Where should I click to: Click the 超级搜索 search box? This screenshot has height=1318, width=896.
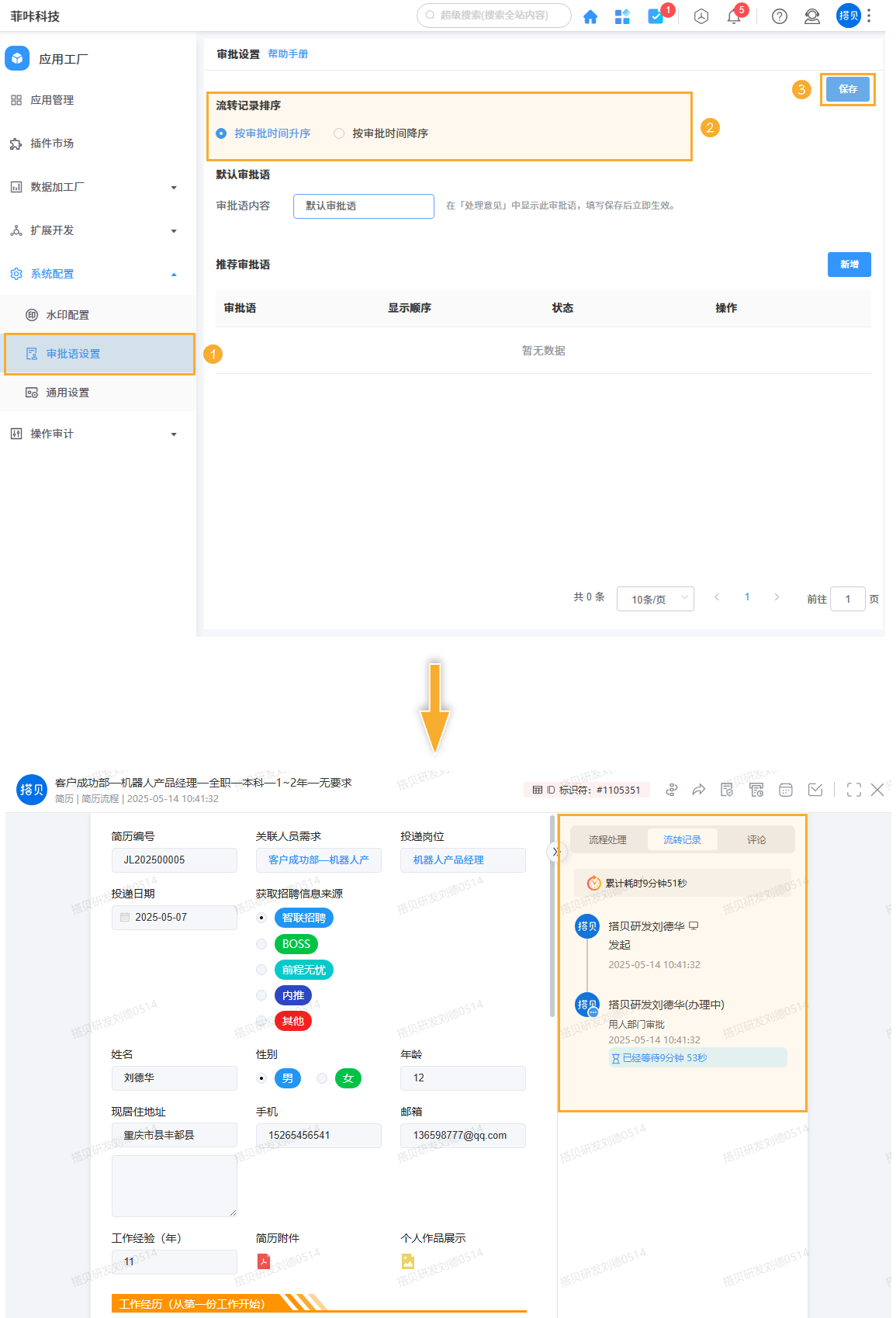pyautogui.click(x=494, y=16)
